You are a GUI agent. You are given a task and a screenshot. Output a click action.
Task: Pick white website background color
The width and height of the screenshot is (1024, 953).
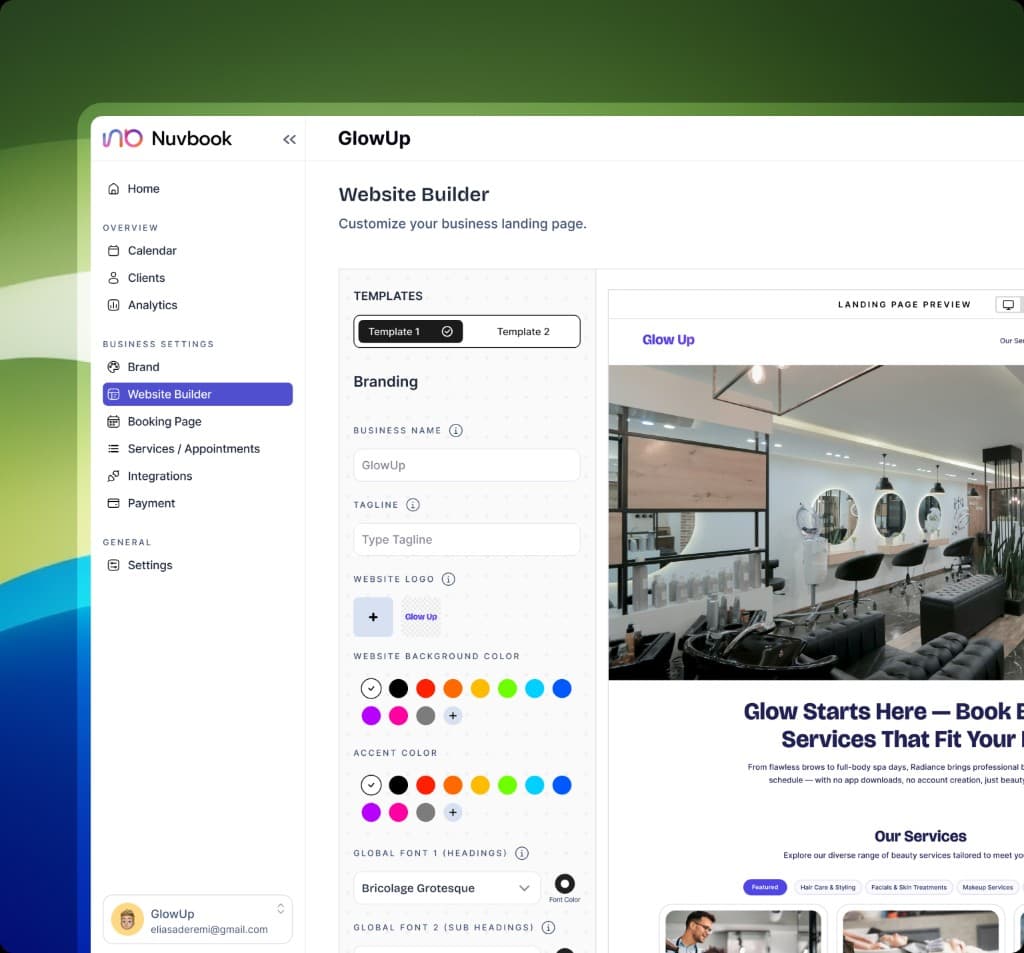tap(371, 688)
